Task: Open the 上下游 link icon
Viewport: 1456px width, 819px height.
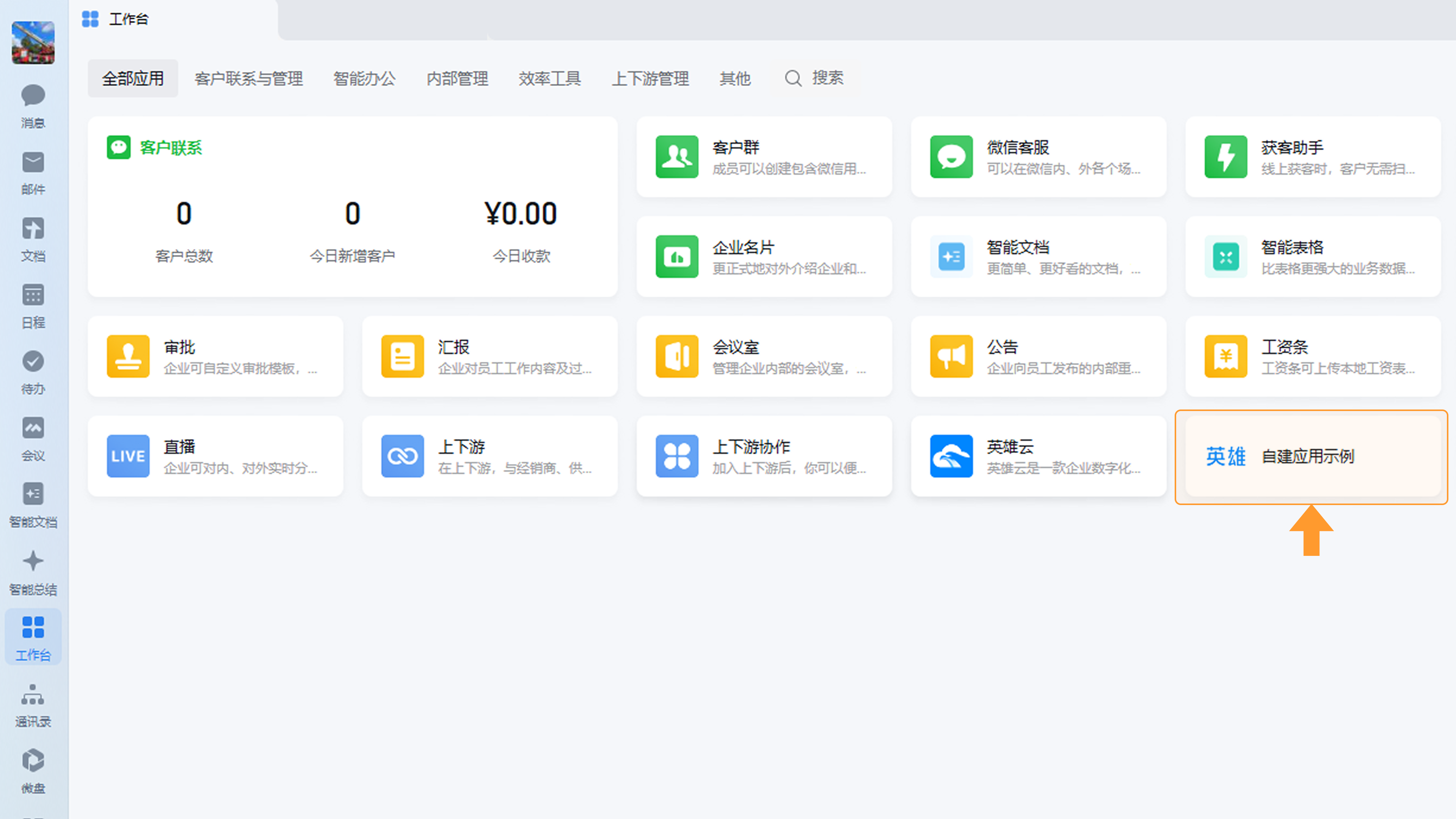Action: pyautogui.click(x=402, y=456)
